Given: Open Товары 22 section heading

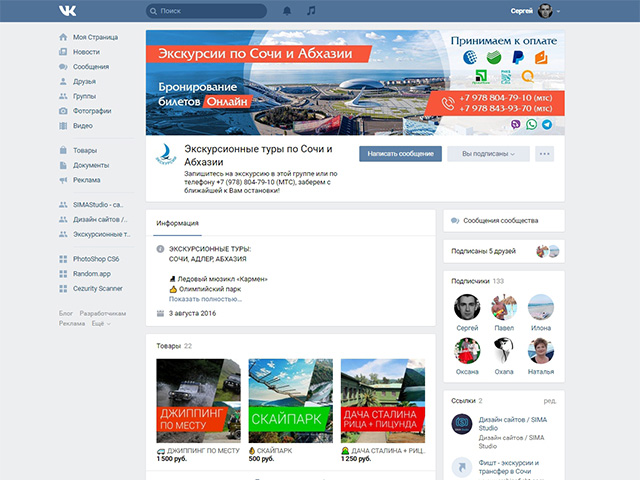Looking at the screenshot, I should point(174,346).
